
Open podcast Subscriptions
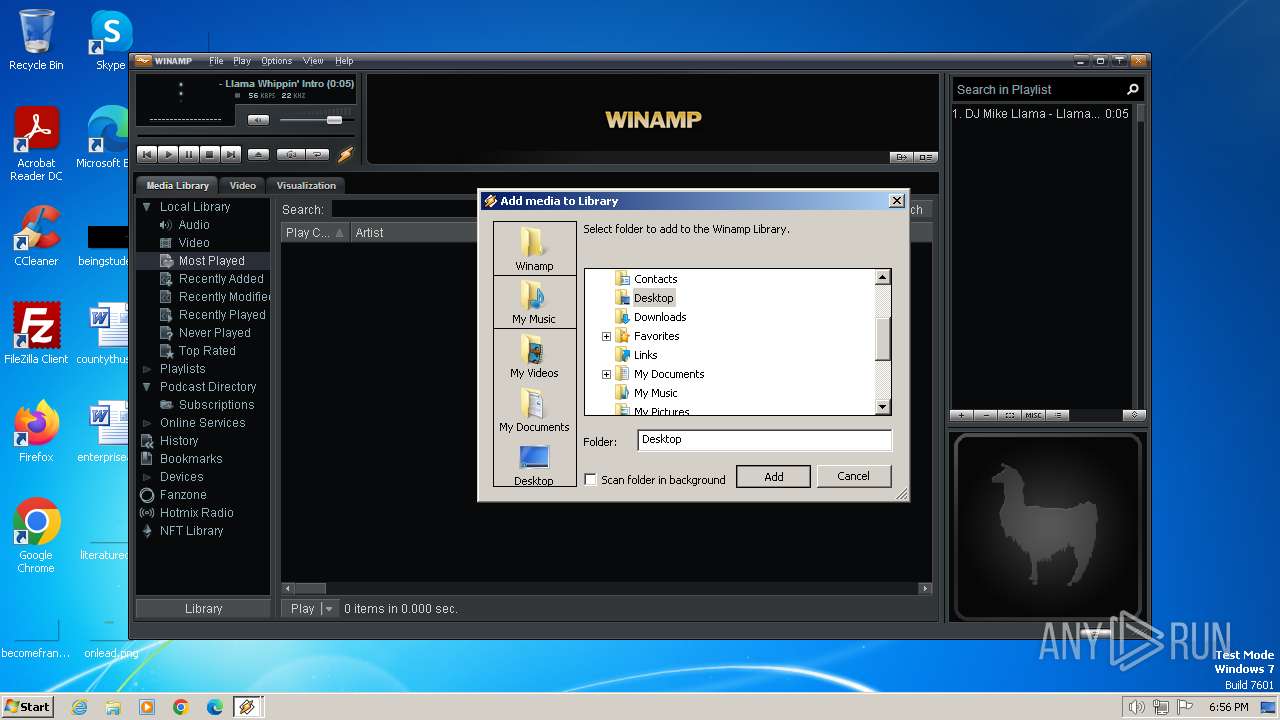pyautogui.click(x=216, y=405)
